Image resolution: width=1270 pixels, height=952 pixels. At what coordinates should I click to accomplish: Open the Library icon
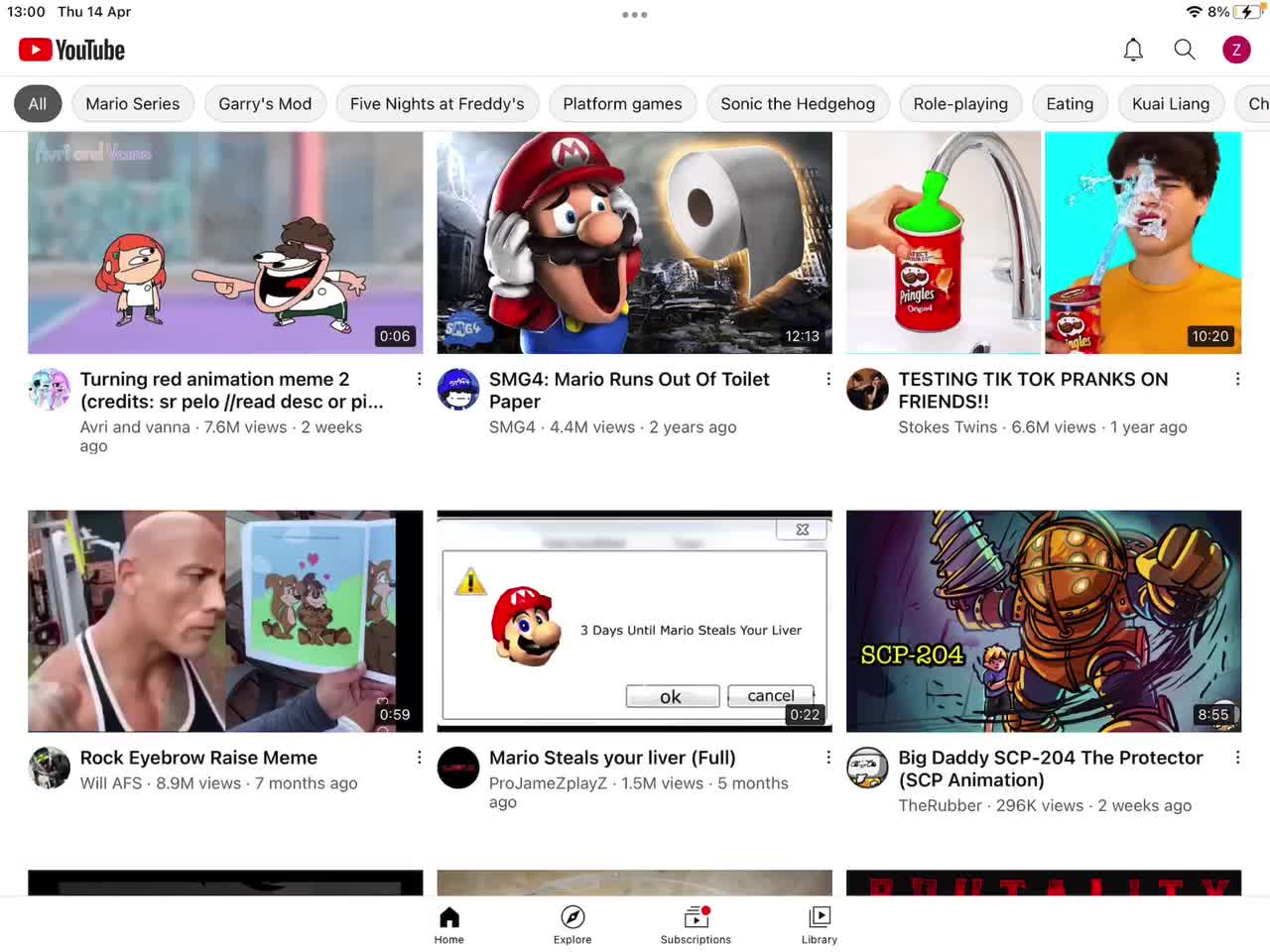(x=820, y=917)
